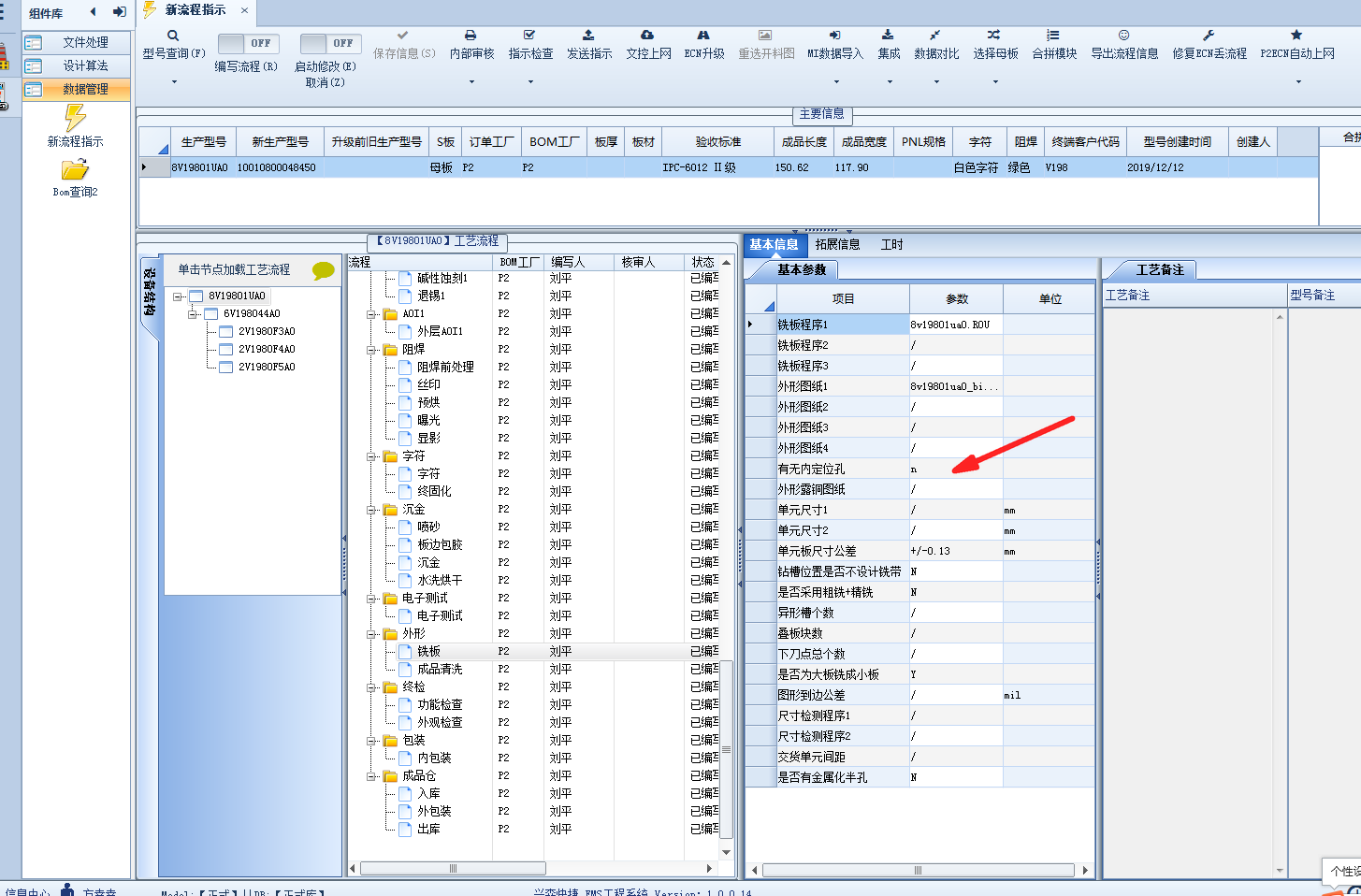Select the 数据管理 sidebar item
Screen dimensions: 1361x896
(77, 89)
